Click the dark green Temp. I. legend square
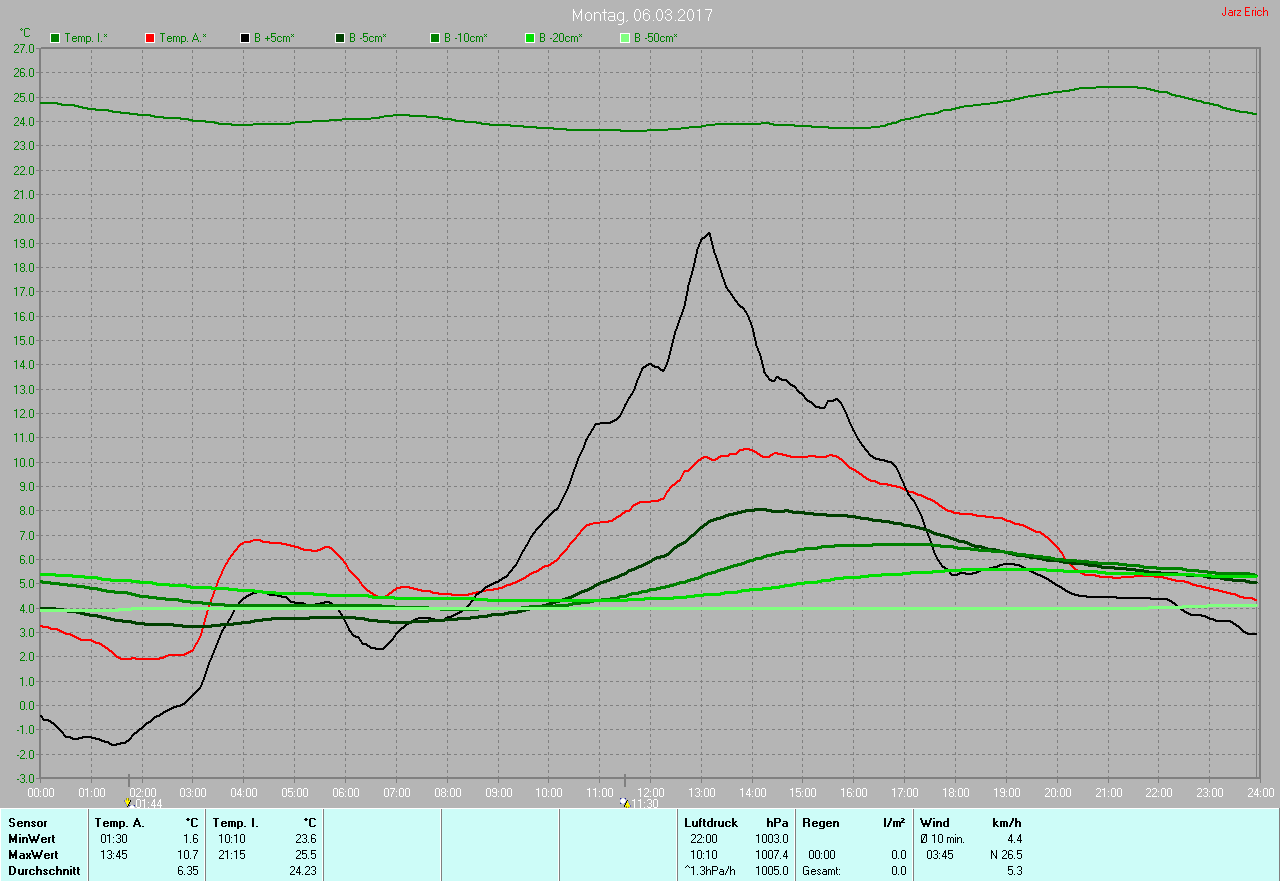This screenshot has height=881, width=1280. tap(55, 38)
